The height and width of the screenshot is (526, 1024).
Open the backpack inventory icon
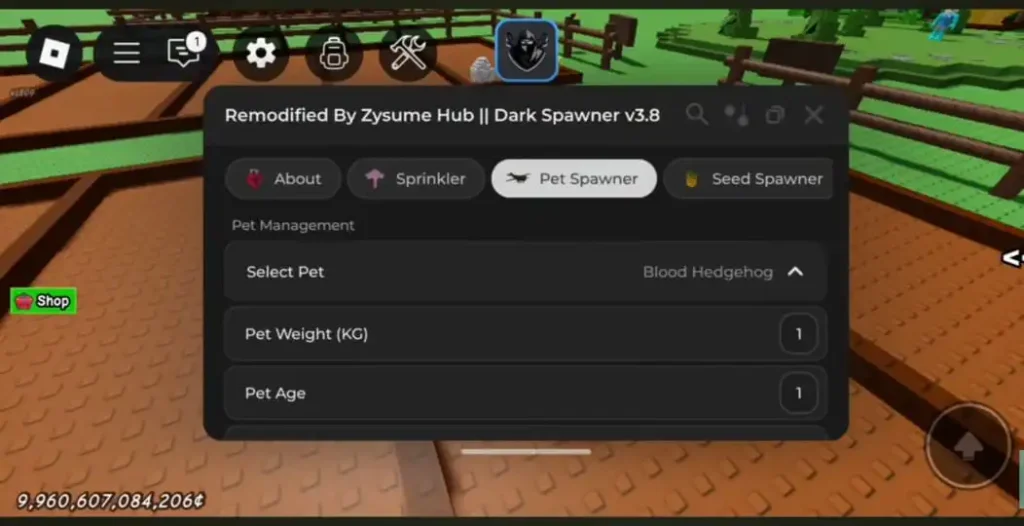point(334,53)
